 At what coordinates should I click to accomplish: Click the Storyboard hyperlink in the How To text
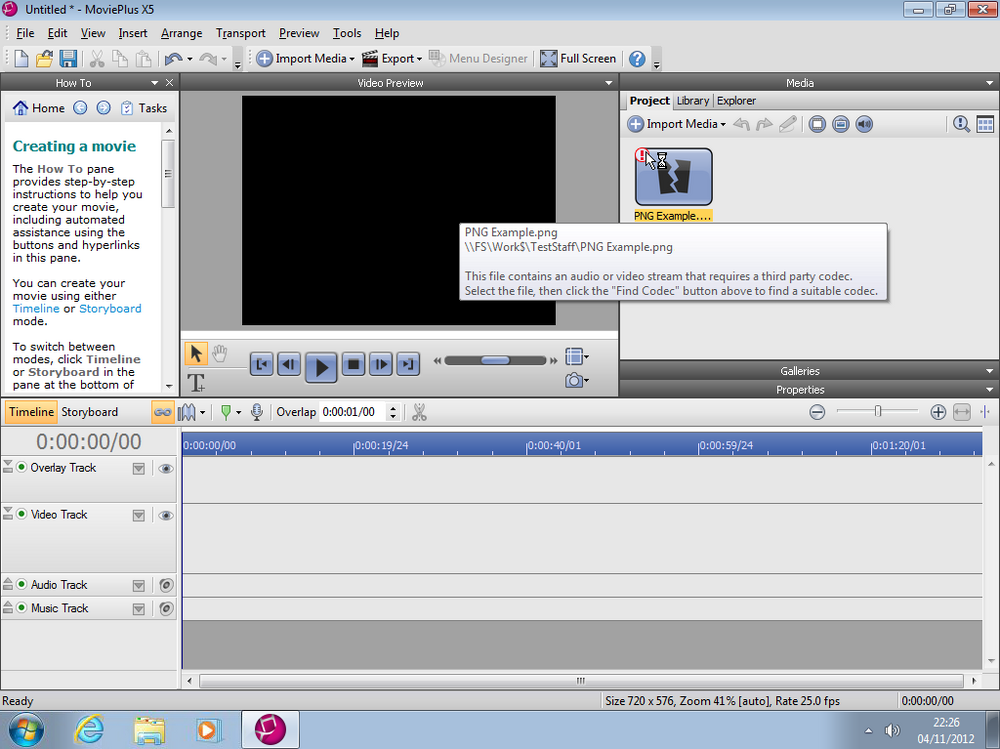point(110,309)
